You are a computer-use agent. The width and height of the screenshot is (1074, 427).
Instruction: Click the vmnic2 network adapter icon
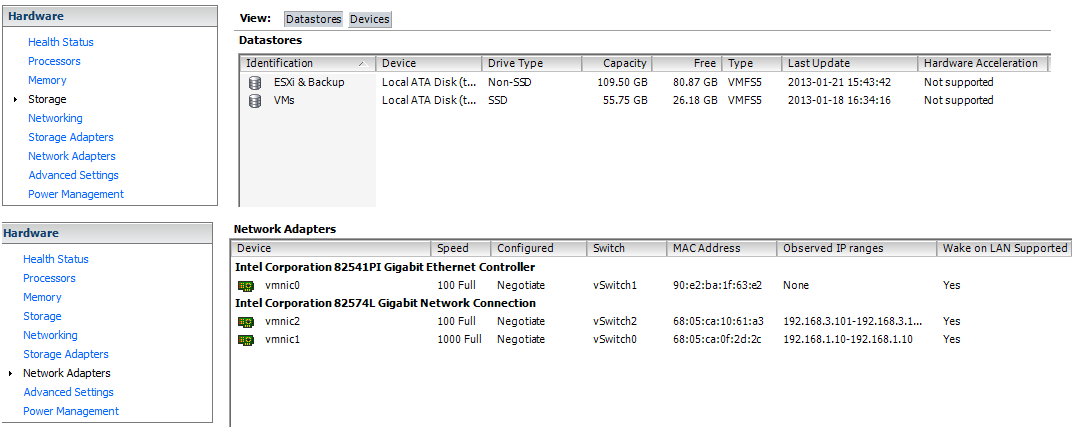pyautogui.click(x=246, y=321)
